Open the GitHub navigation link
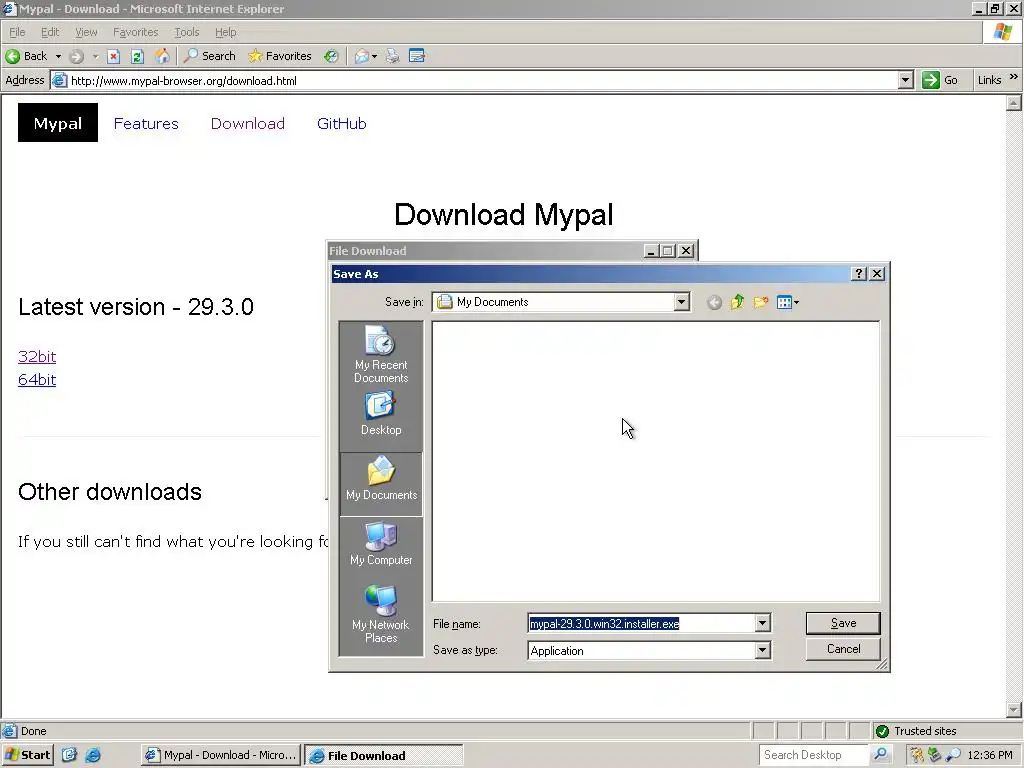This screenshot has height=768, width=1024. point(342,123)
